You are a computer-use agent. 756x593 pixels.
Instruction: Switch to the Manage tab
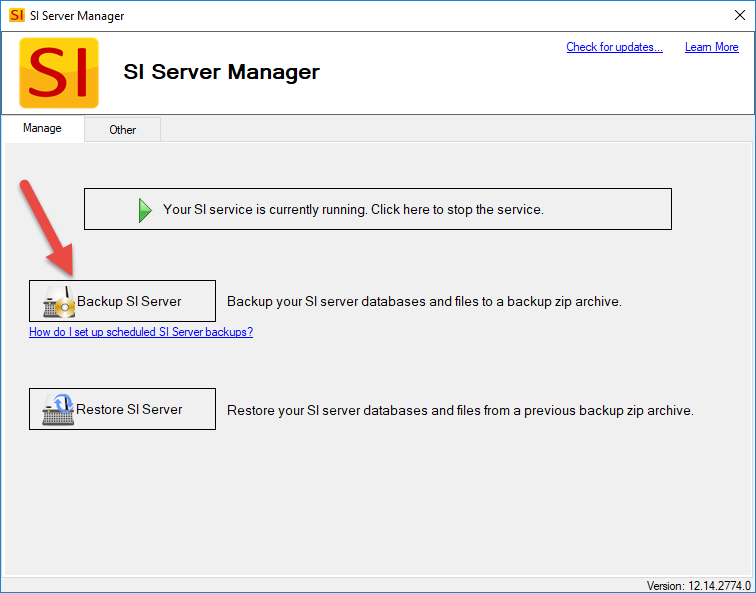pos(42,128)
